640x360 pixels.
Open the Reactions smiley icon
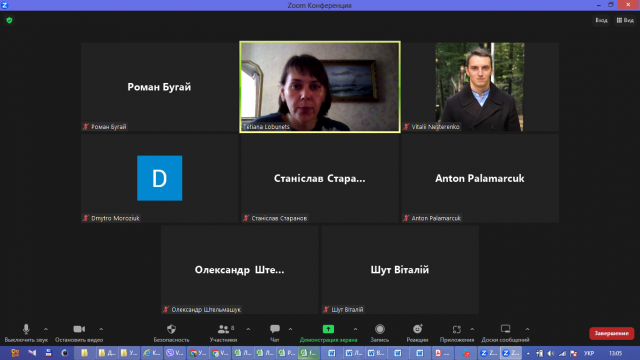417,329
